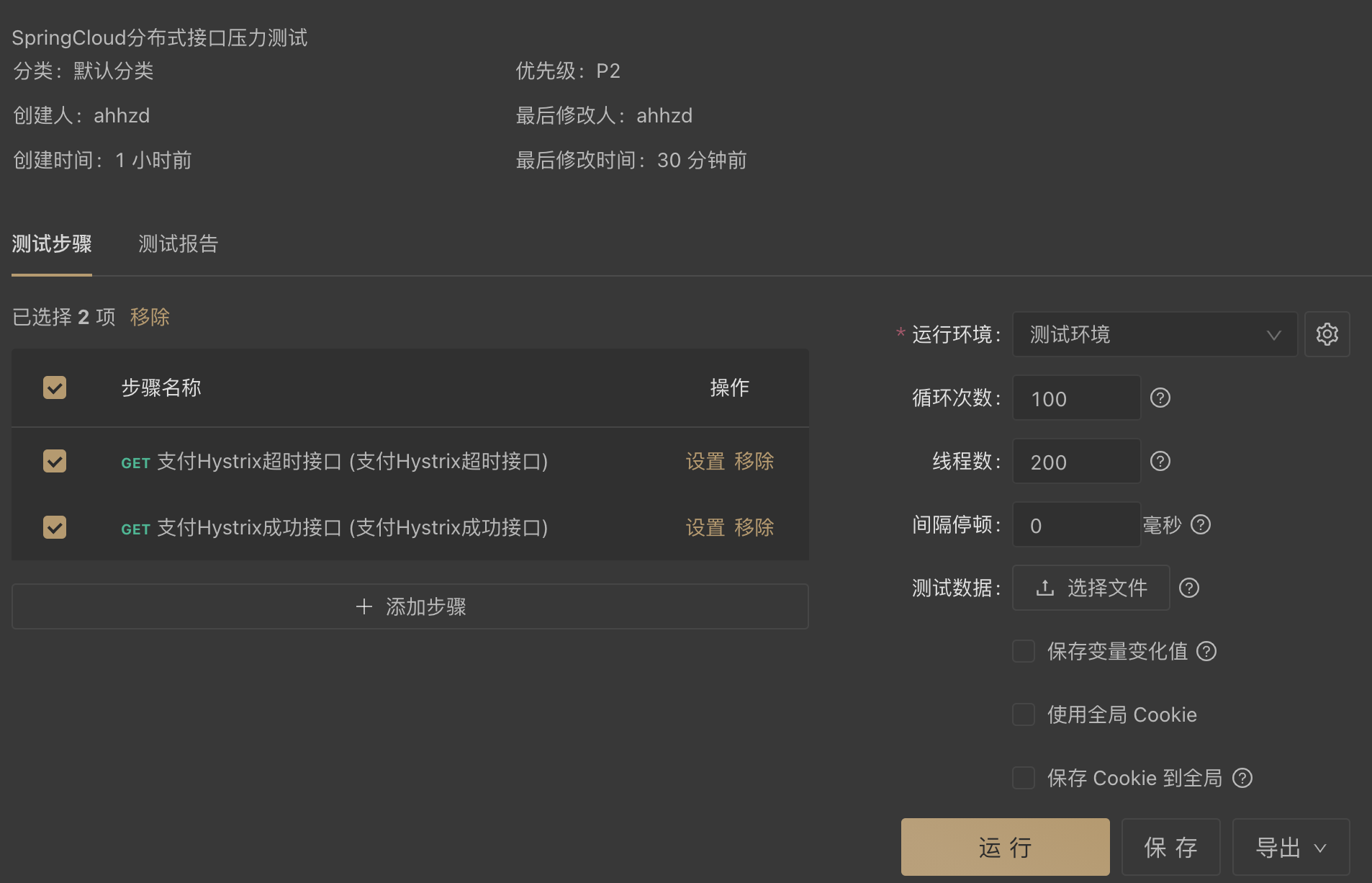Image resolution: width=1372 pixels, height=883 pixels.
Task: Show help for 保存变量变化值
Action: coord(1206,651)
